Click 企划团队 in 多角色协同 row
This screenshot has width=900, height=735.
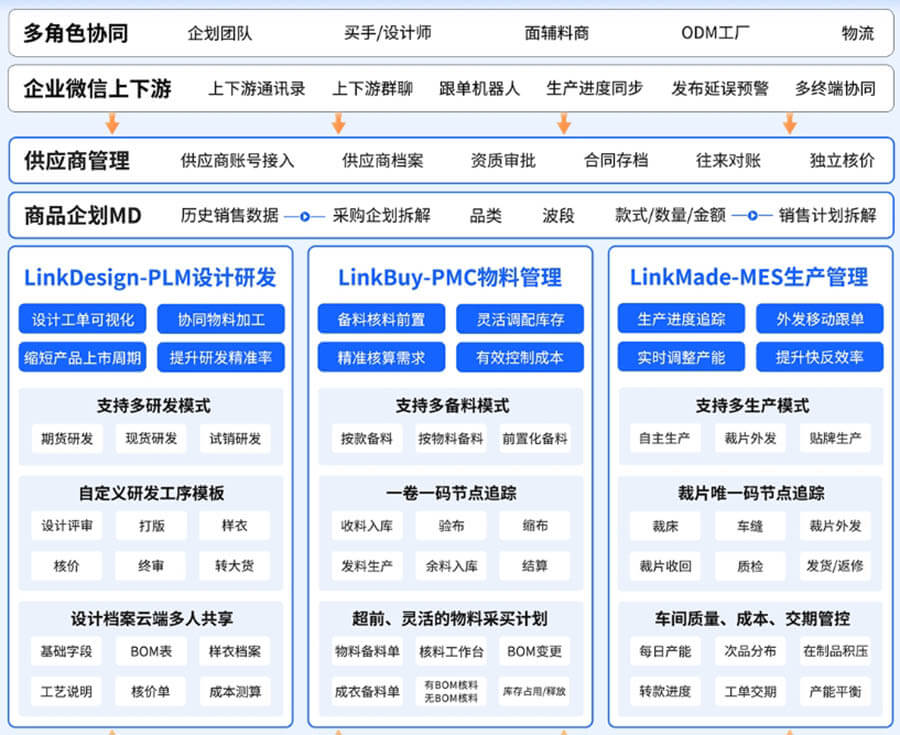coord(220,33)
